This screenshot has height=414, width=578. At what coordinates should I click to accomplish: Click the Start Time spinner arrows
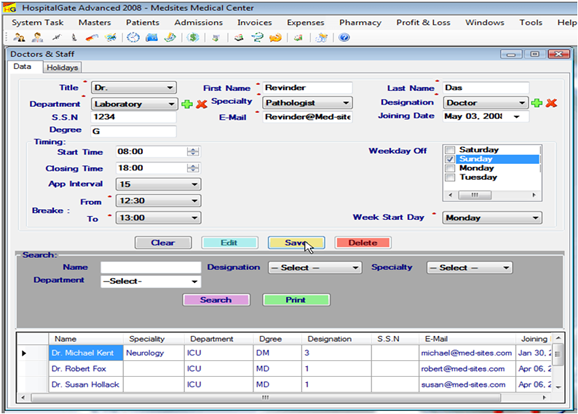pos(193,152)
